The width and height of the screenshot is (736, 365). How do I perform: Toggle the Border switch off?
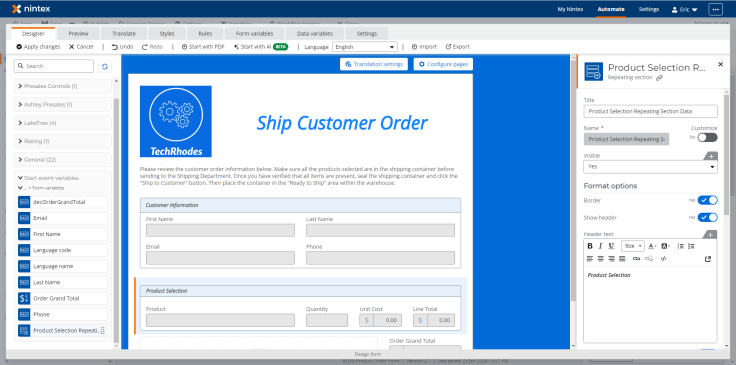point(707,200)
